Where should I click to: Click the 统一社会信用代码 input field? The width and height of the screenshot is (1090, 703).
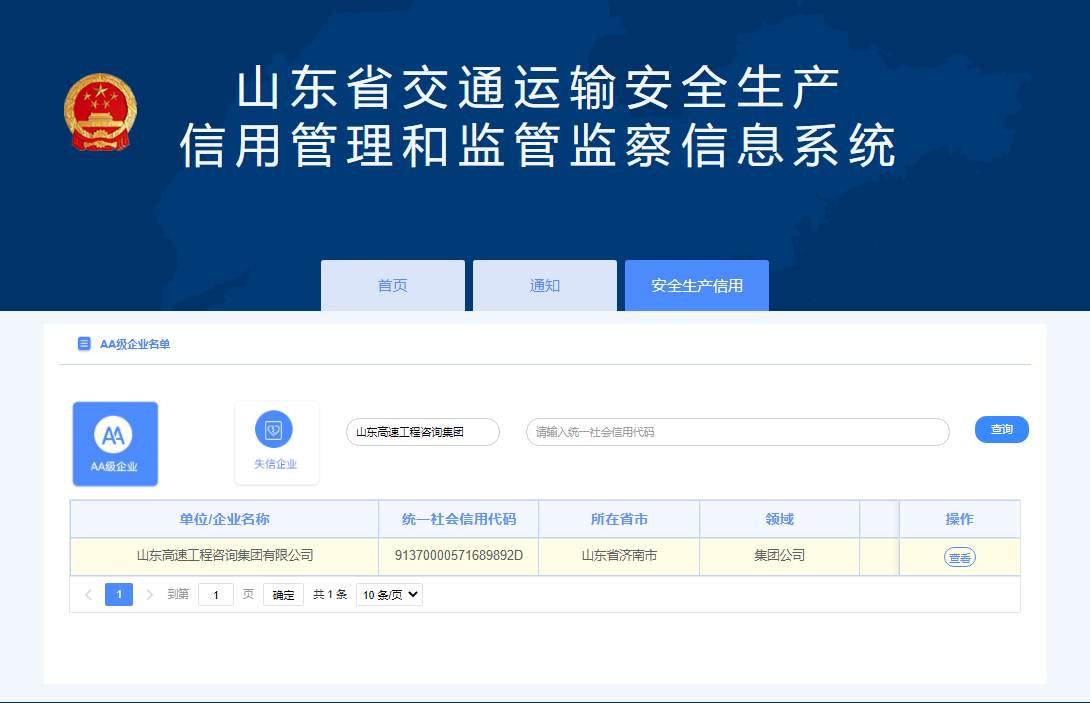(737, 432)
